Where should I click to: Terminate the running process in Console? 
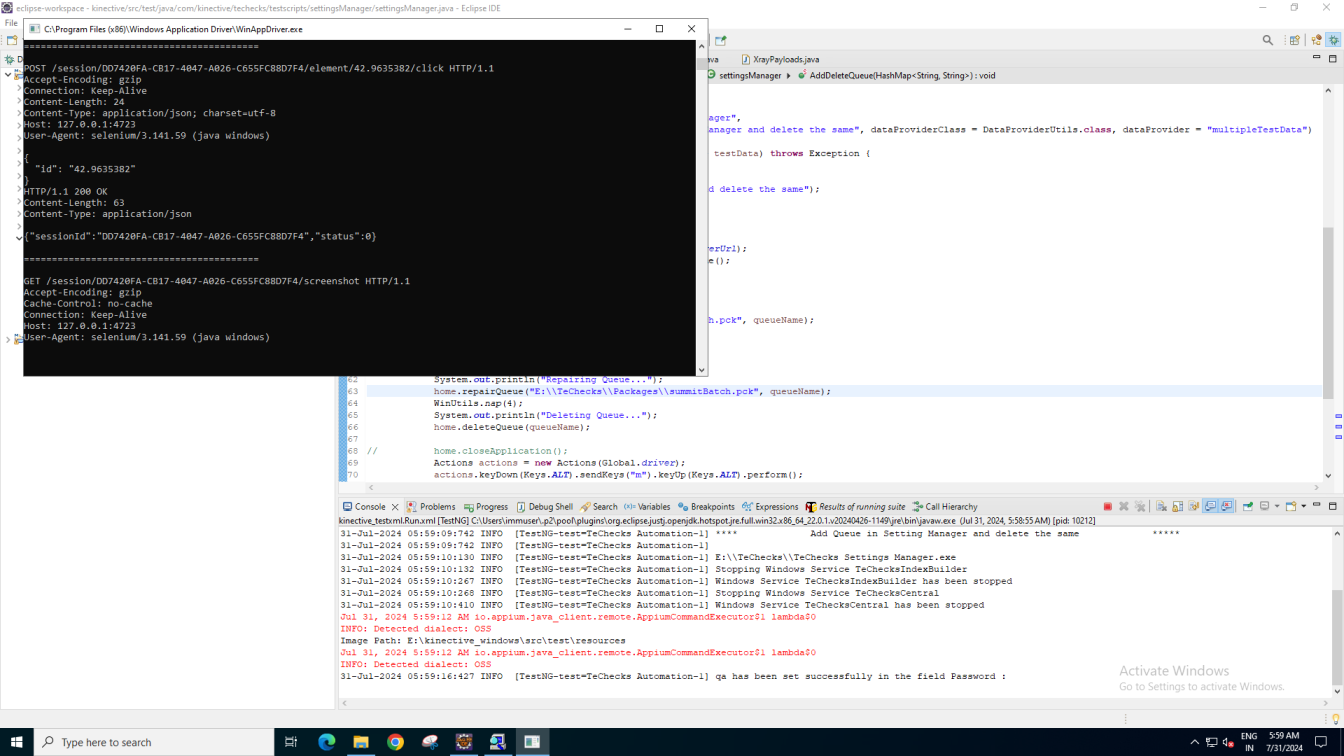(1107, 507)
